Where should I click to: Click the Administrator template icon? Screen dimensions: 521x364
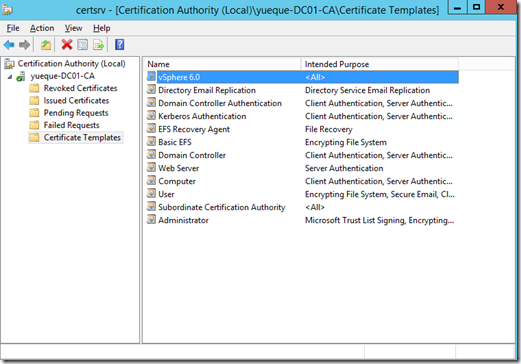(x=151, y=219)
